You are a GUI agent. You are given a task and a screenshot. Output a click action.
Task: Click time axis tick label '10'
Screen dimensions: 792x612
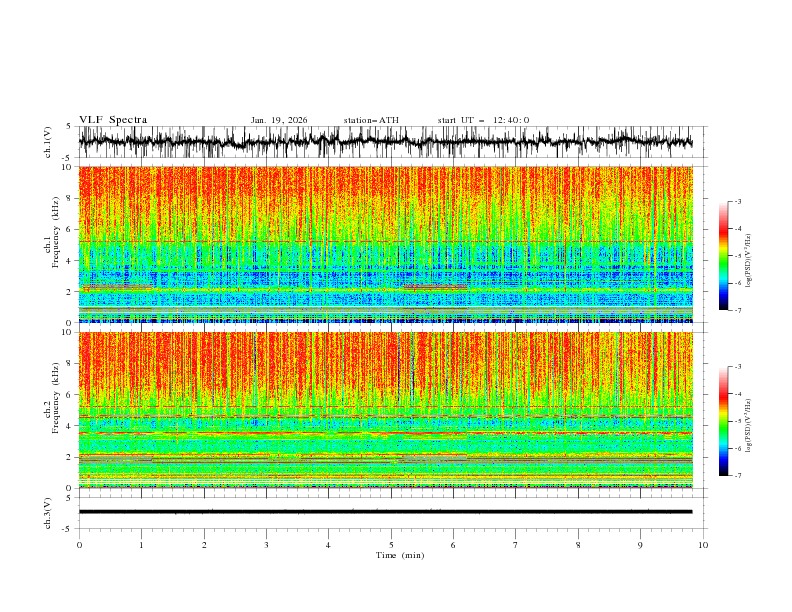[703, 545]
